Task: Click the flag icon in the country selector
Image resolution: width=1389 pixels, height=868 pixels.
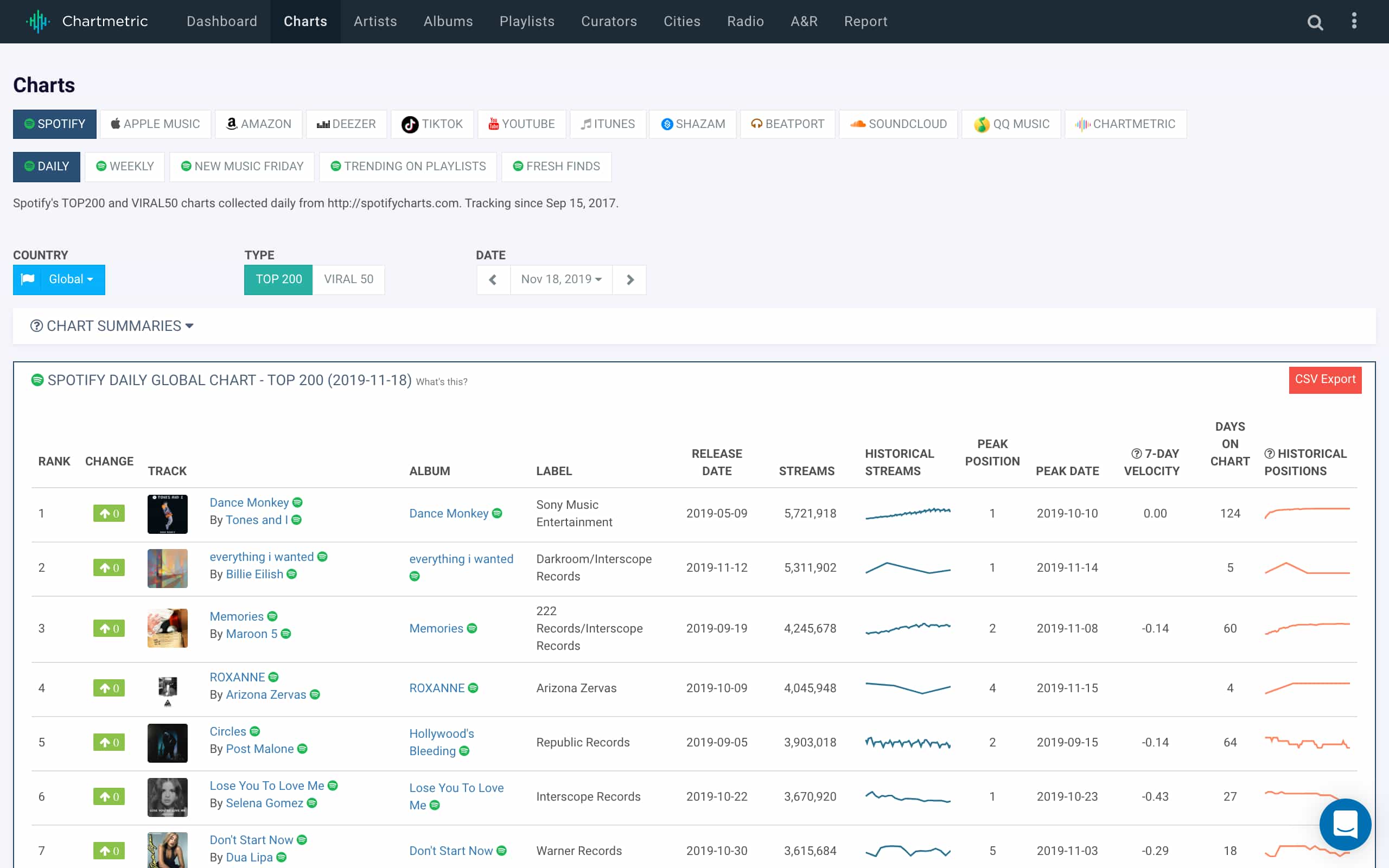Action: 28,279
